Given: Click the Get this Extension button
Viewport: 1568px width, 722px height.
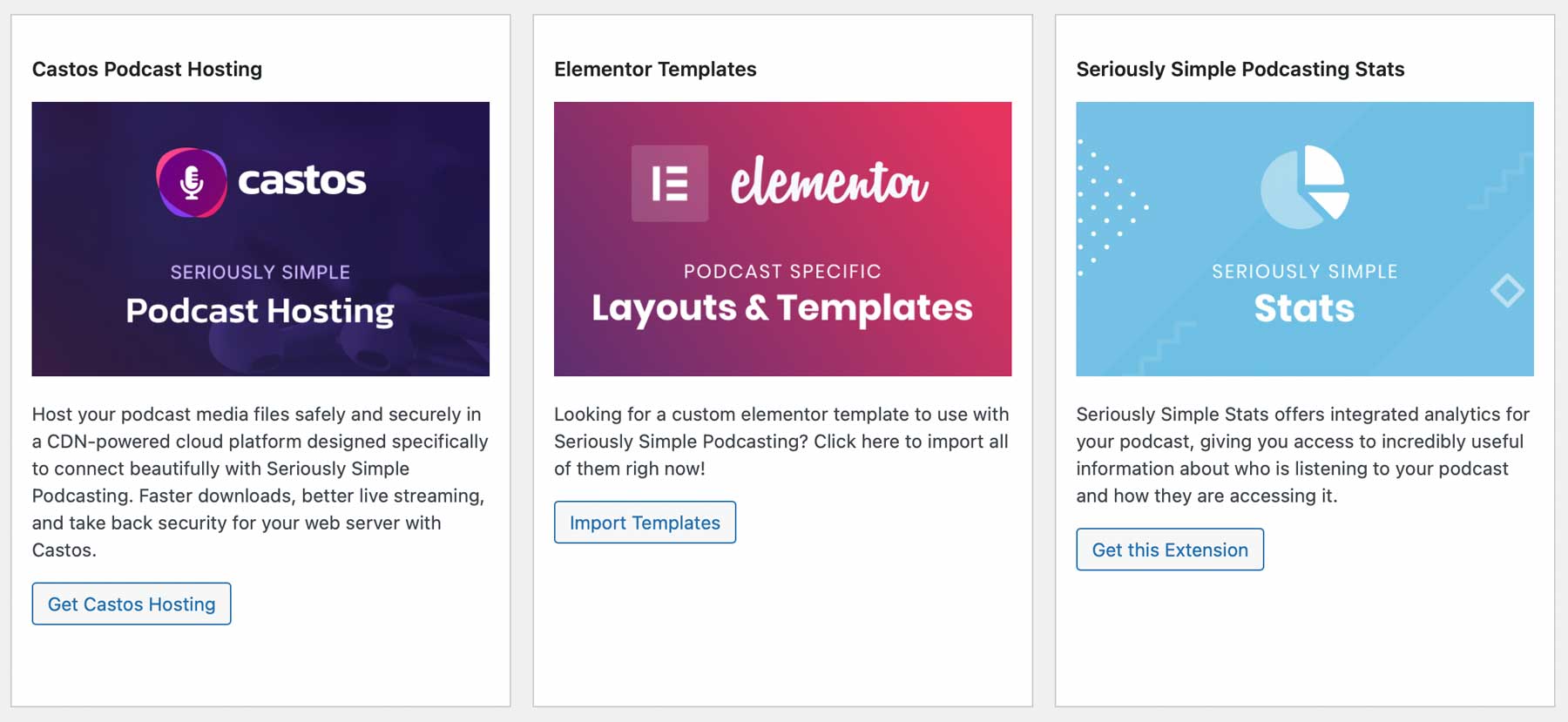Looking at the screenshot, I should click(x=1170, y=550).
